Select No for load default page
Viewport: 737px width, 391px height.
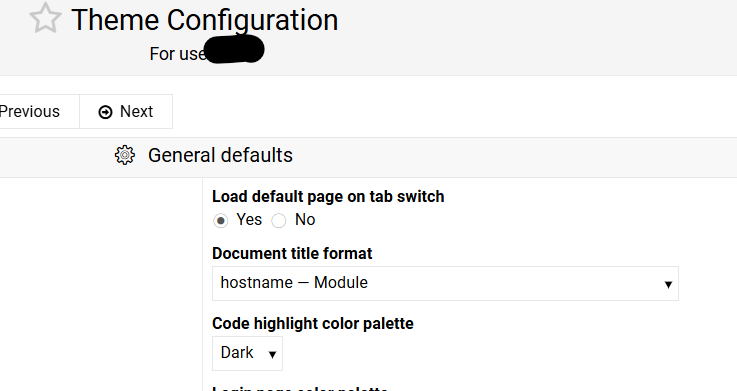(278, 220)
